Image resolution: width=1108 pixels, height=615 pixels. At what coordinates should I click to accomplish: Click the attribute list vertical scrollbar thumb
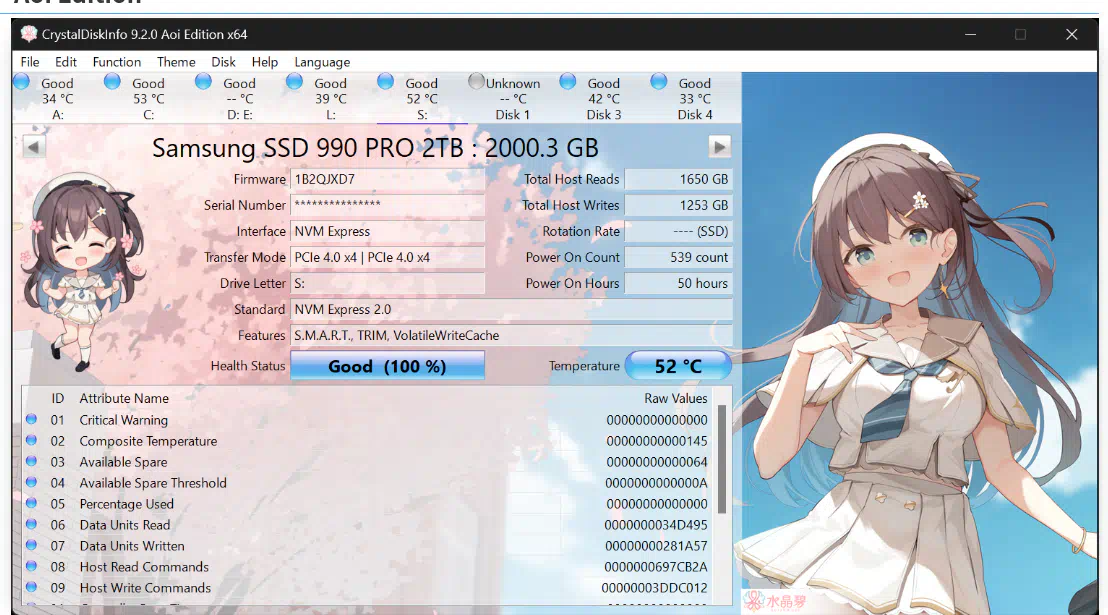pyautogui.click(x=721, y=459)
